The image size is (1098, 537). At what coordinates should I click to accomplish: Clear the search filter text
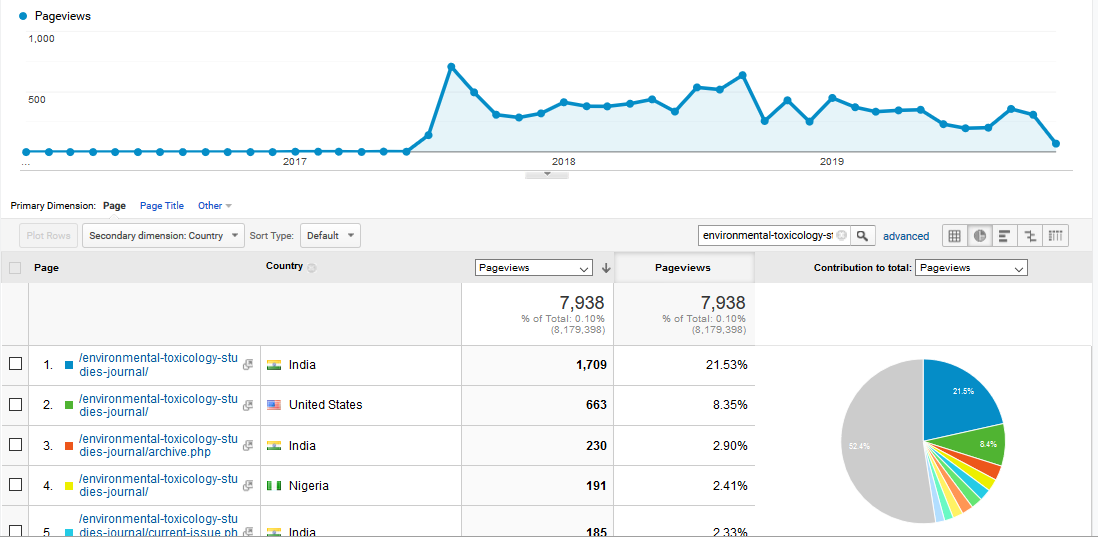[x=841, y=236]
